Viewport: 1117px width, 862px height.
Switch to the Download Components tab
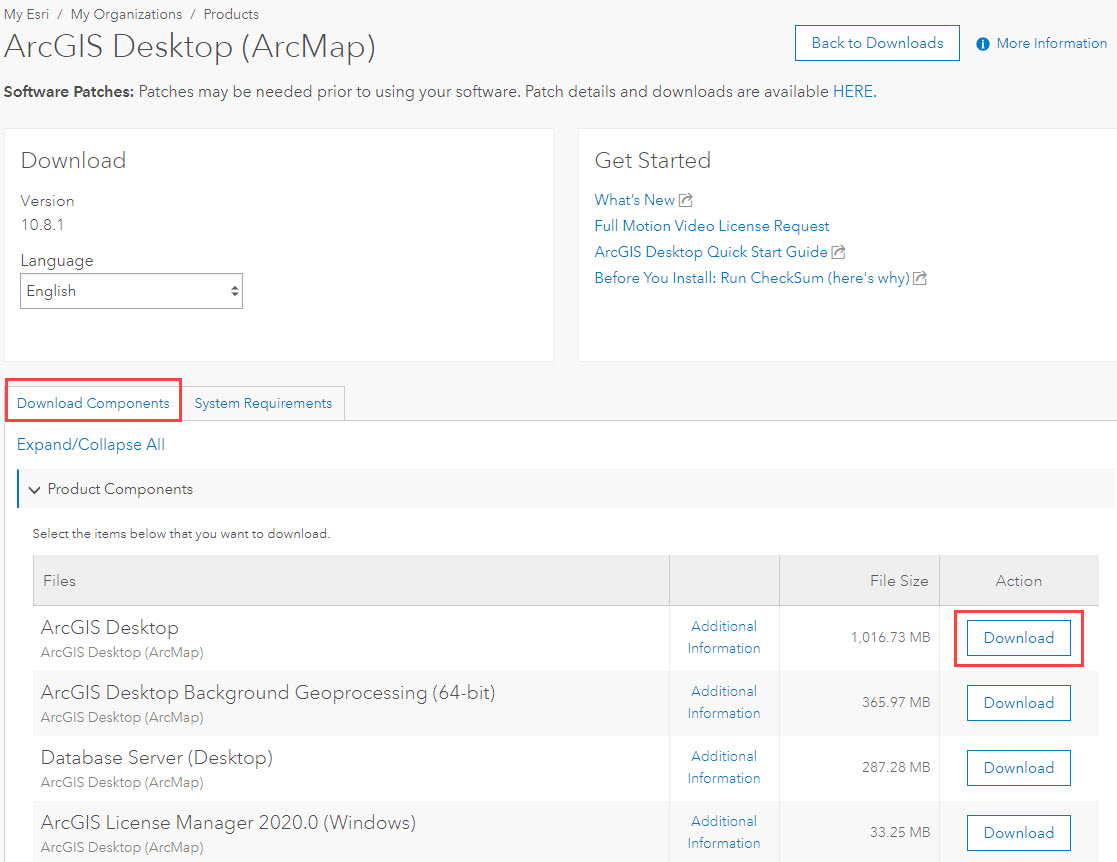(x=93, y=403)
